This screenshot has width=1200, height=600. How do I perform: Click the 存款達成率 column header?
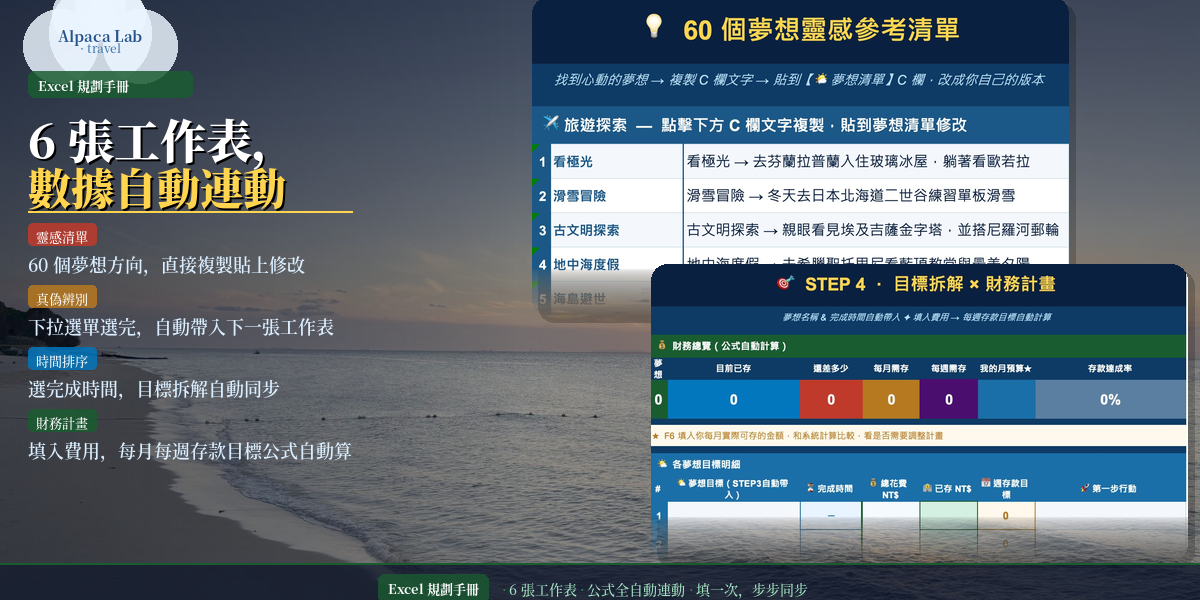click(x=1110, y=369)
